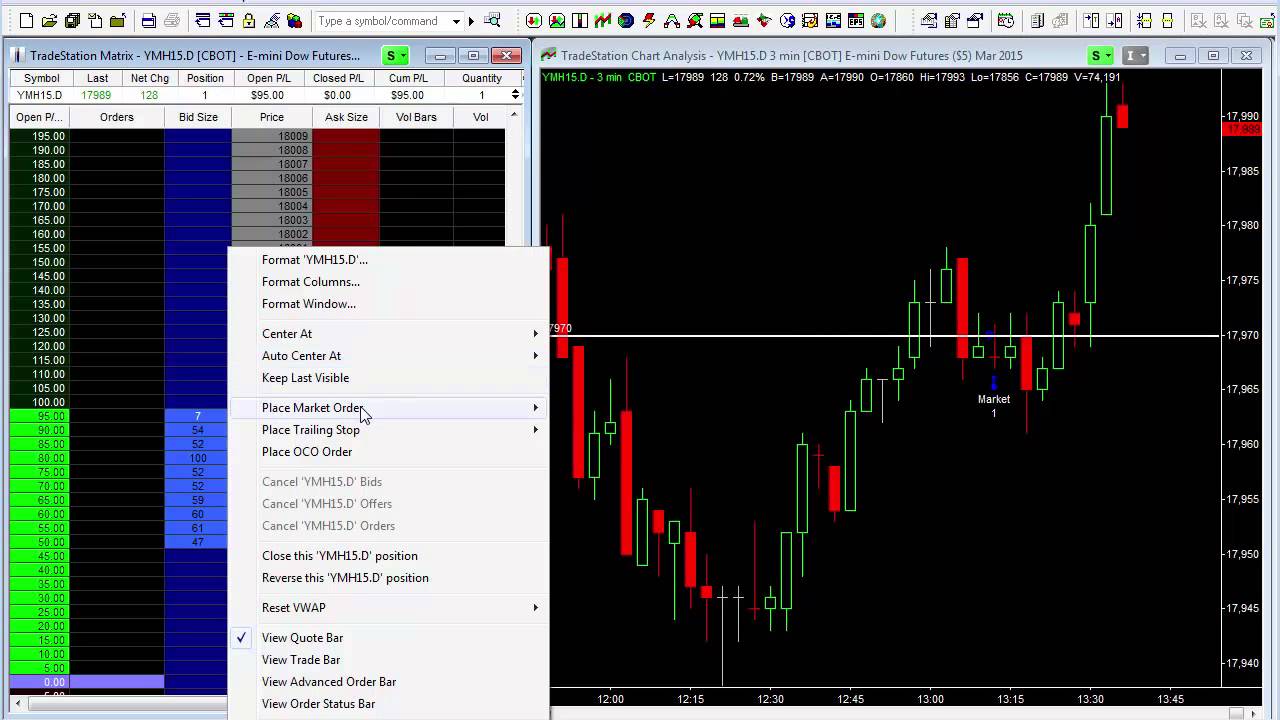Click the Open P/L column header

[39, 117]
